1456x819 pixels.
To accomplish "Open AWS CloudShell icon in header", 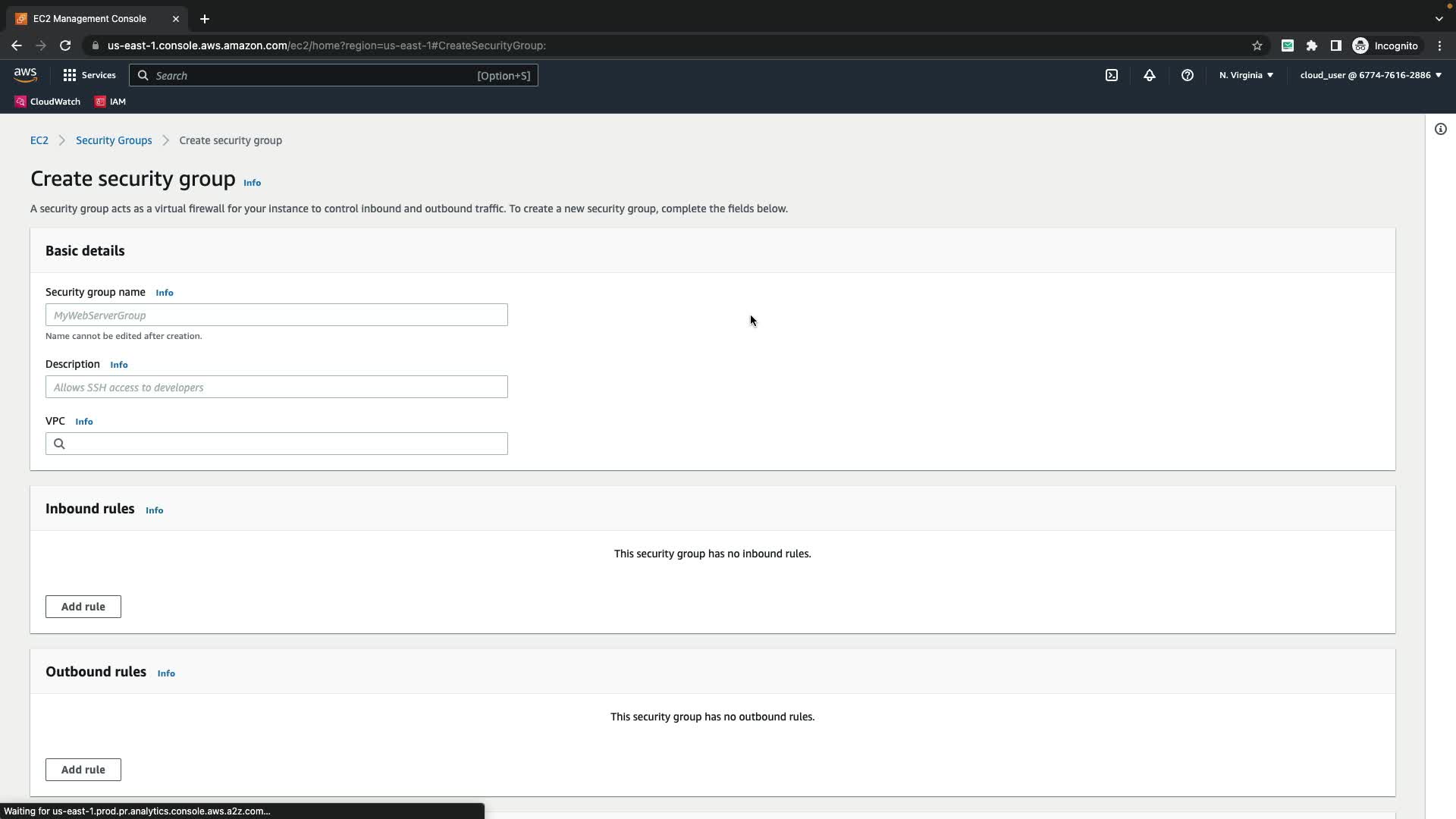I will coord(1111,75).
